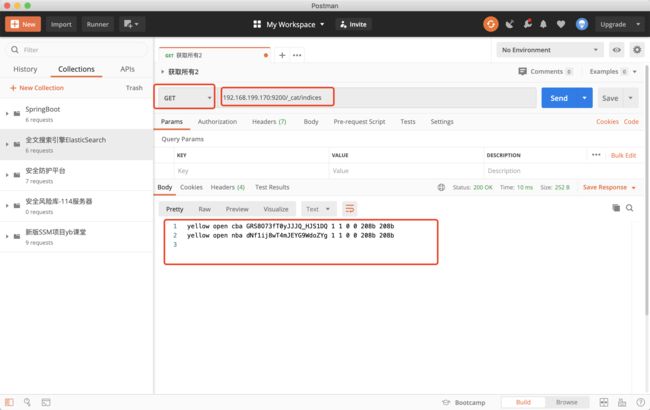Open the Examples dropdown
The height and width of the screenshot is (410, 650).
click(613, 71)
